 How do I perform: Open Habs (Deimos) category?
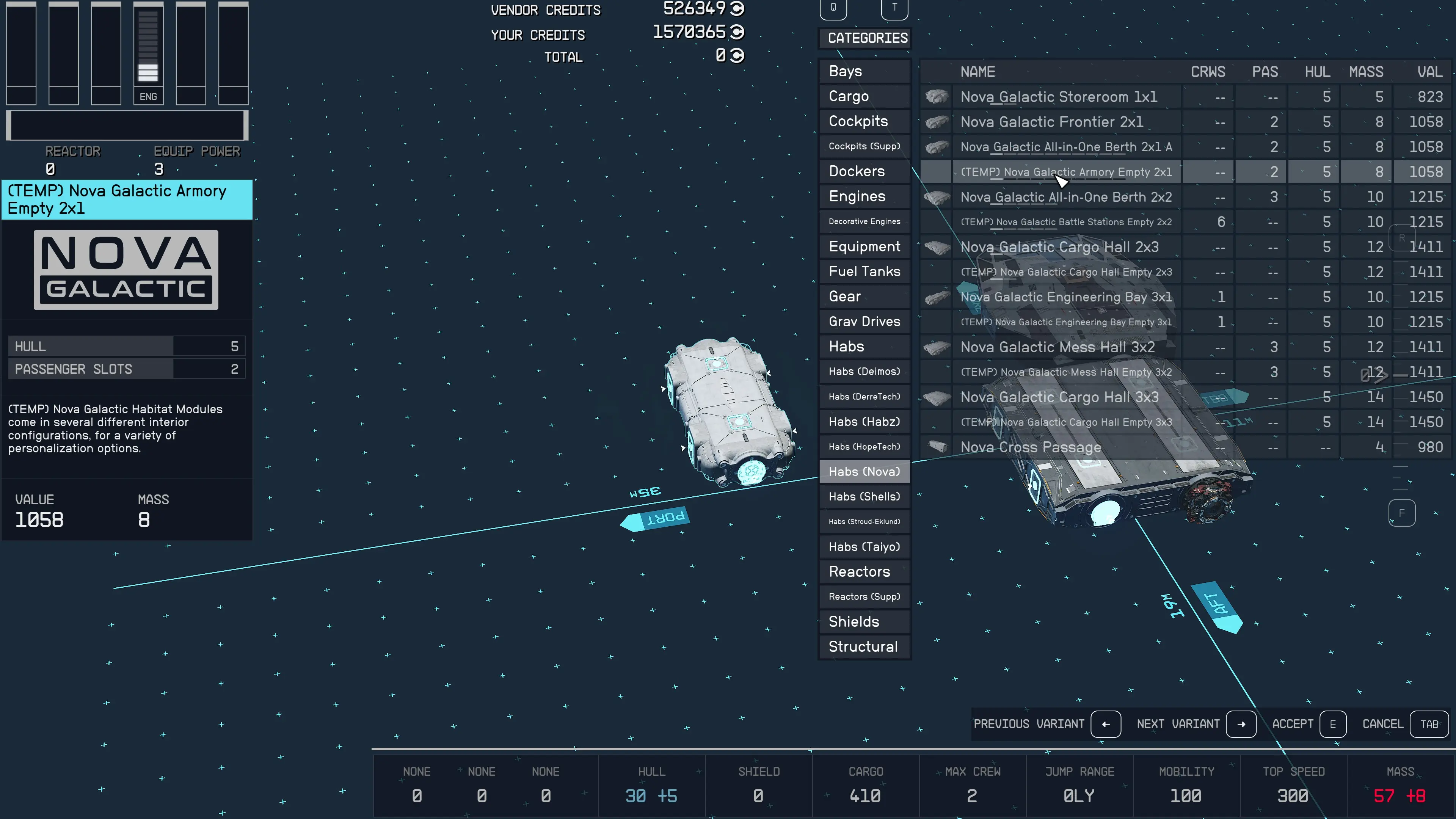click(865, 371)
